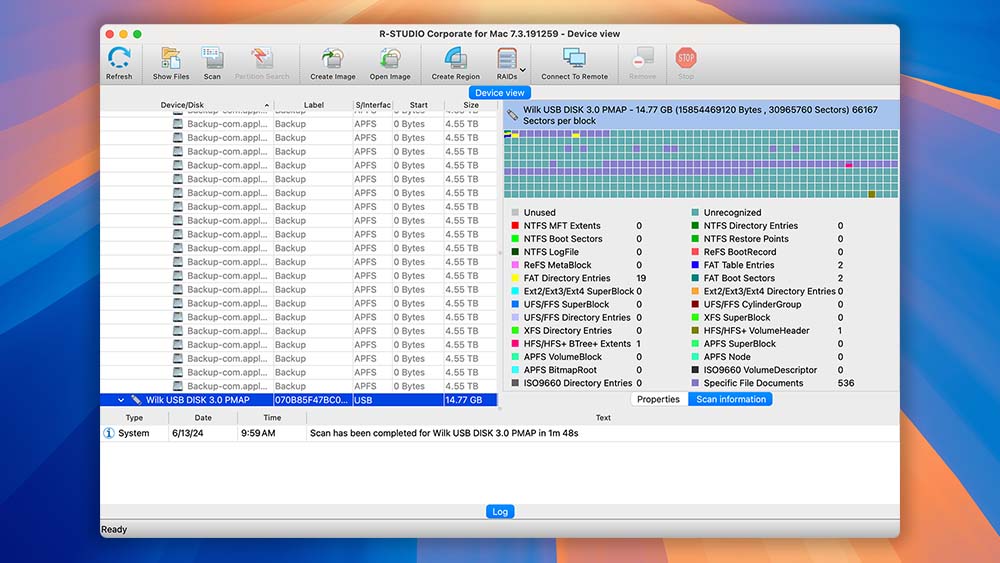
Task: Click the Label column header
Action: (313, 105)
